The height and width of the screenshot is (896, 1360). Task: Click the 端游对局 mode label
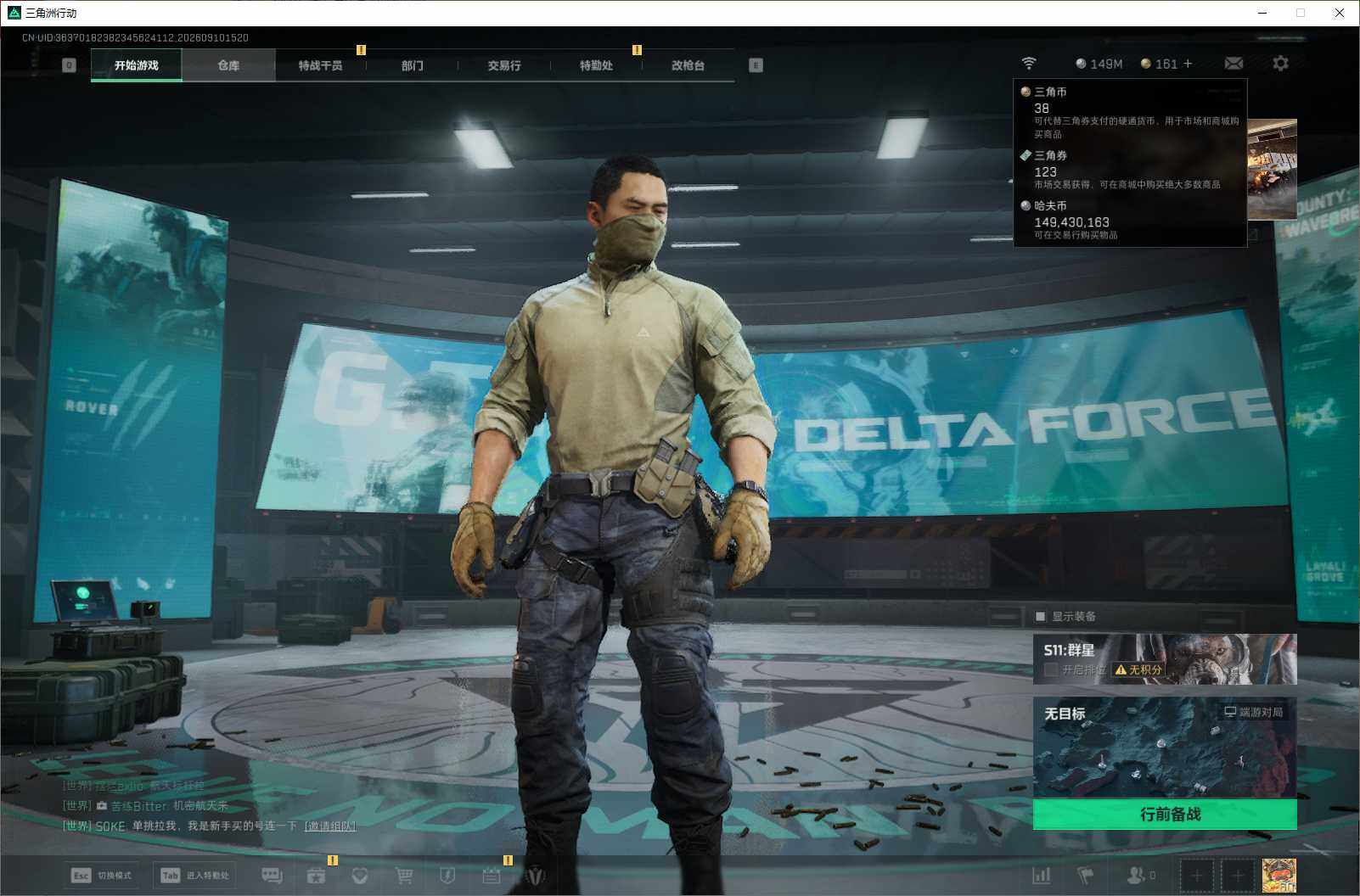coord(1254,712)
